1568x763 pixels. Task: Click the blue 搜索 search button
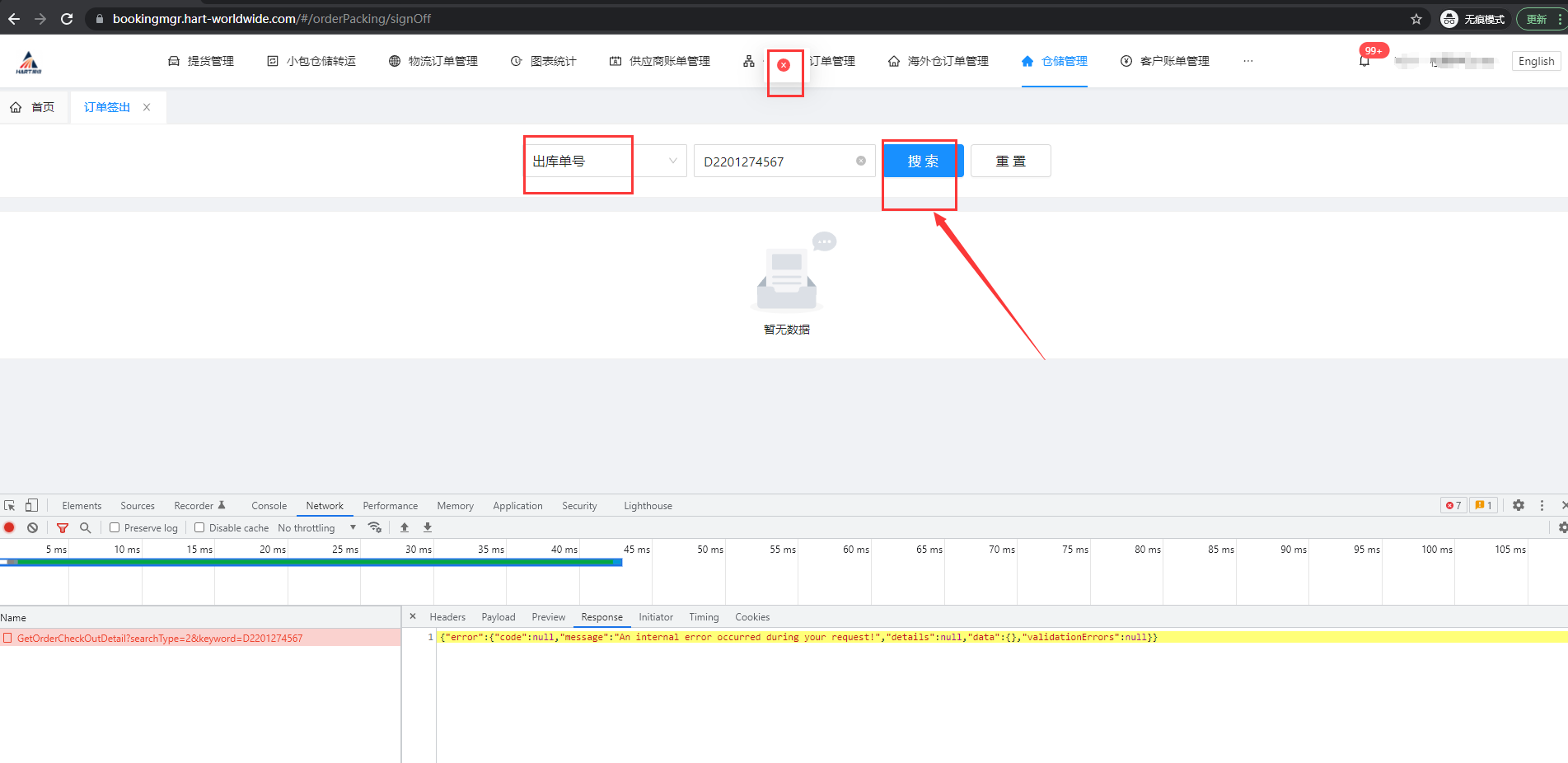click(x=923, y=161)
